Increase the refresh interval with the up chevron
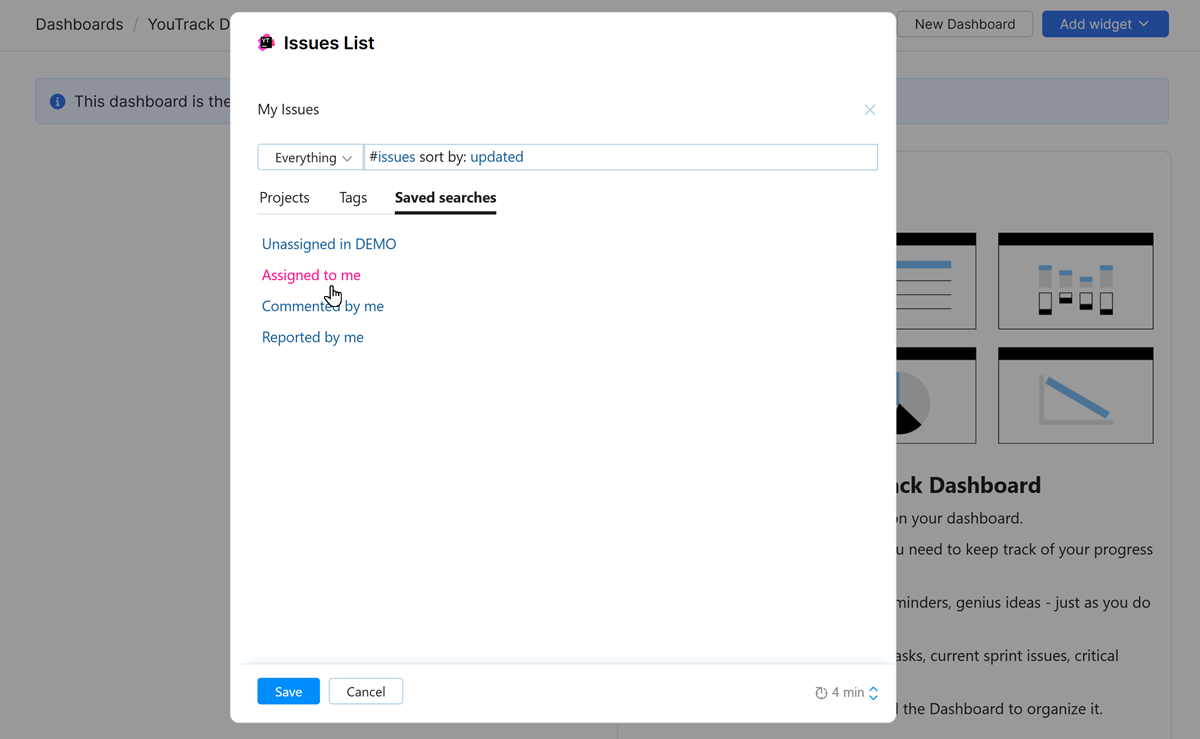The width and height of the screenshot is (1200, 739). point(872,686)
